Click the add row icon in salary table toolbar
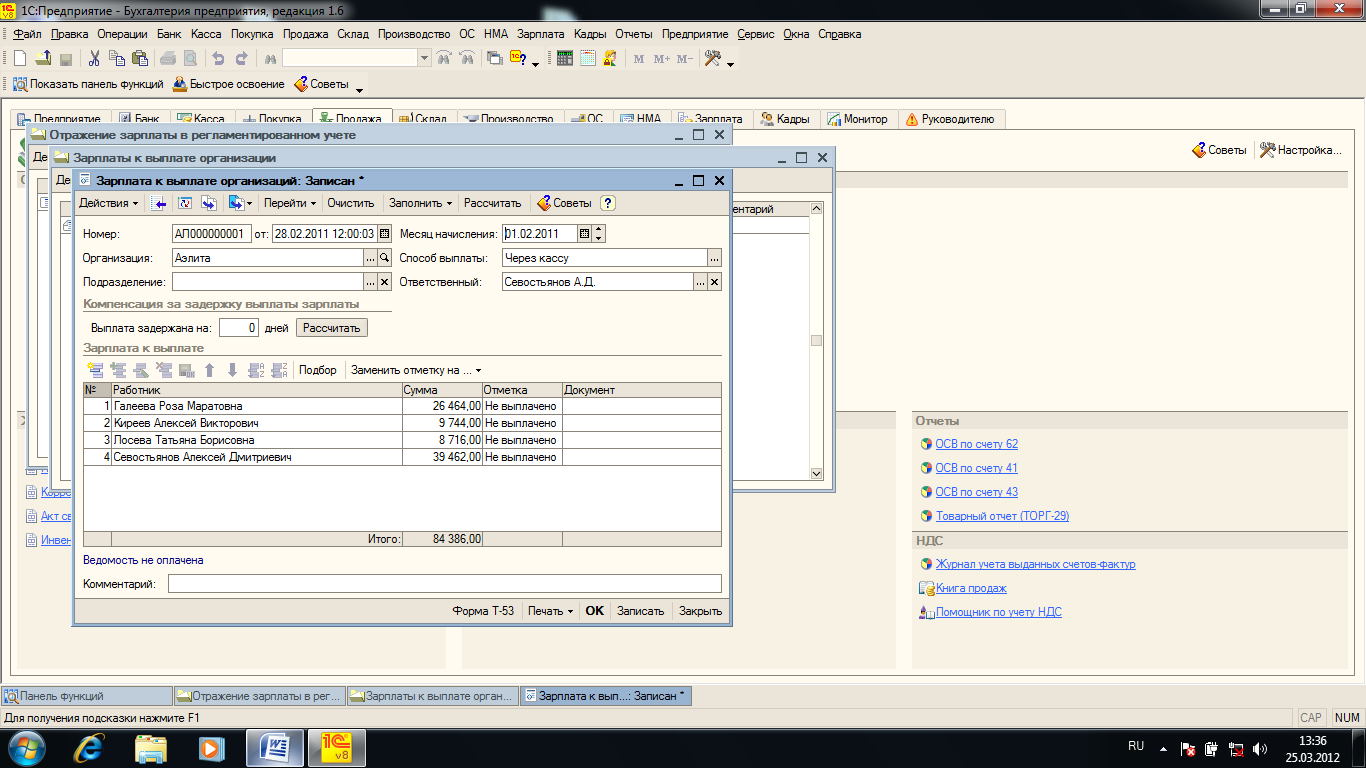 pyautogui.click(x=96, y=370)
